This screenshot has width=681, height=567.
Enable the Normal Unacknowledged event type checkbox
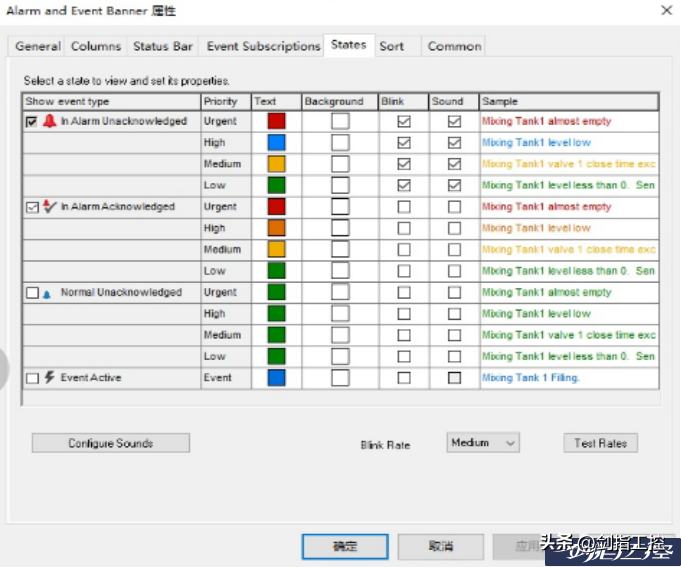tap(32, 293)
